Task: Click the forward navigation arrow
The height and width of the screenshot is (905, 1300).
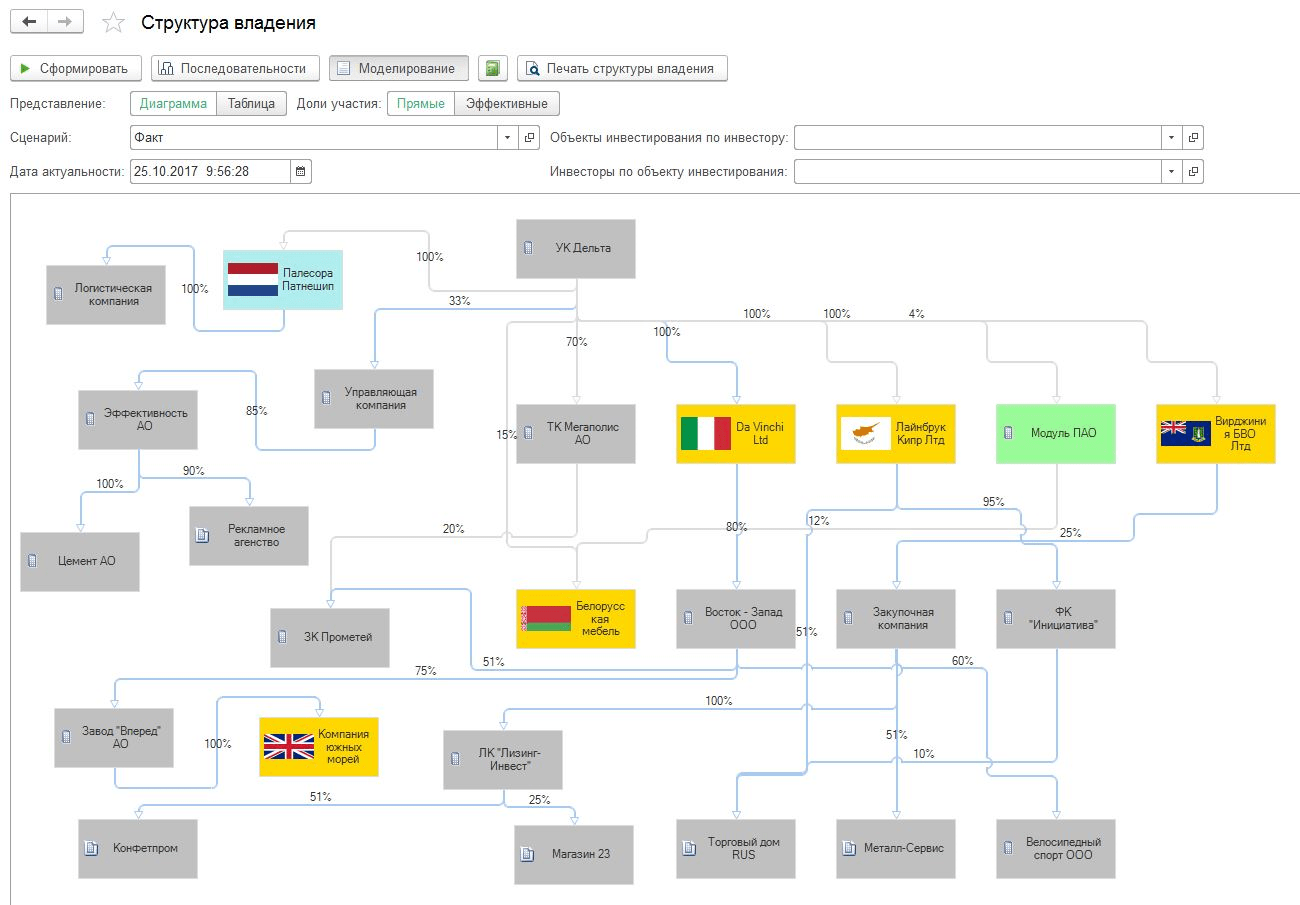Action: [65, 21]
